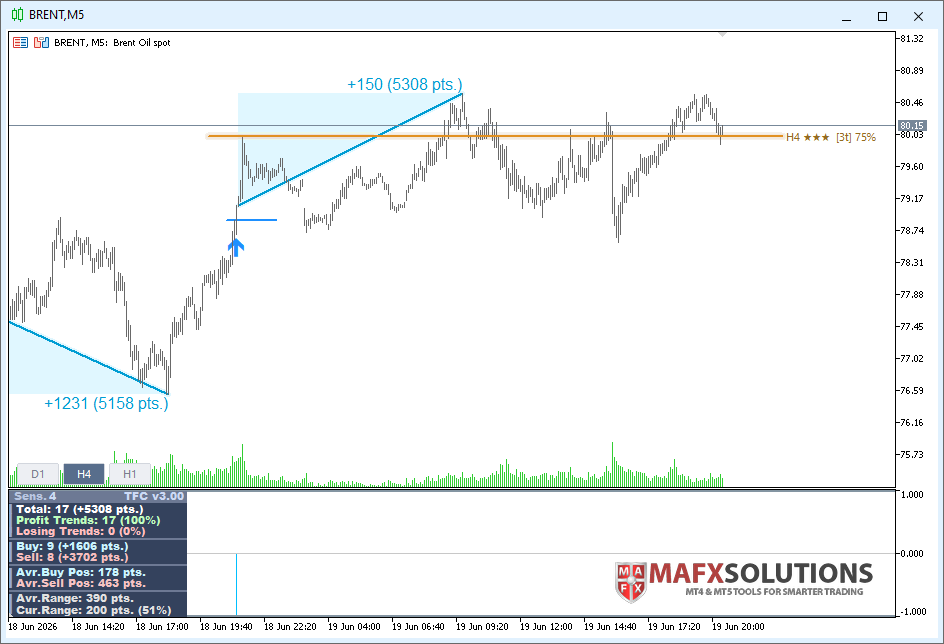The width and height of the screenshot is (944, 644).
Task: Click the Avr.Buy Pos: 178 pts. line
Action: click(x=81, y=572)
